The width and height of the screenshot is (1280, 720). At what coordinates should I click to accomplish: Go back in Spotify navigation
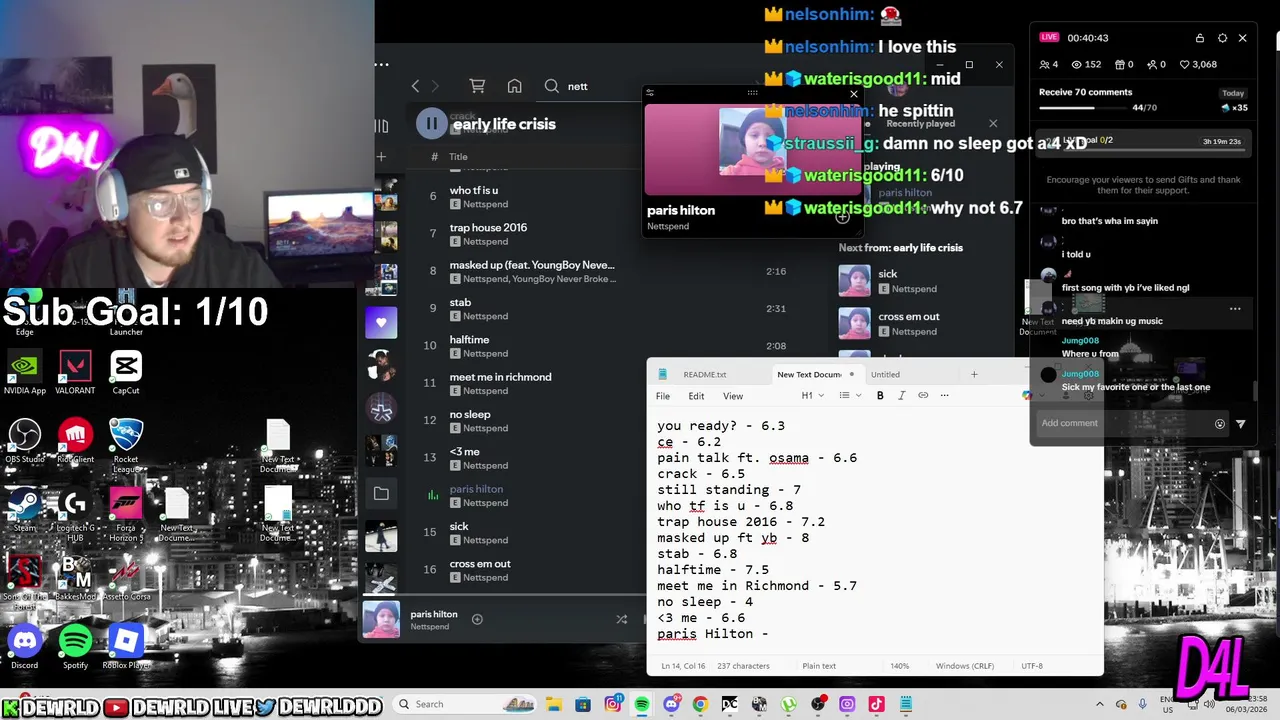click(x=416, y=86)
